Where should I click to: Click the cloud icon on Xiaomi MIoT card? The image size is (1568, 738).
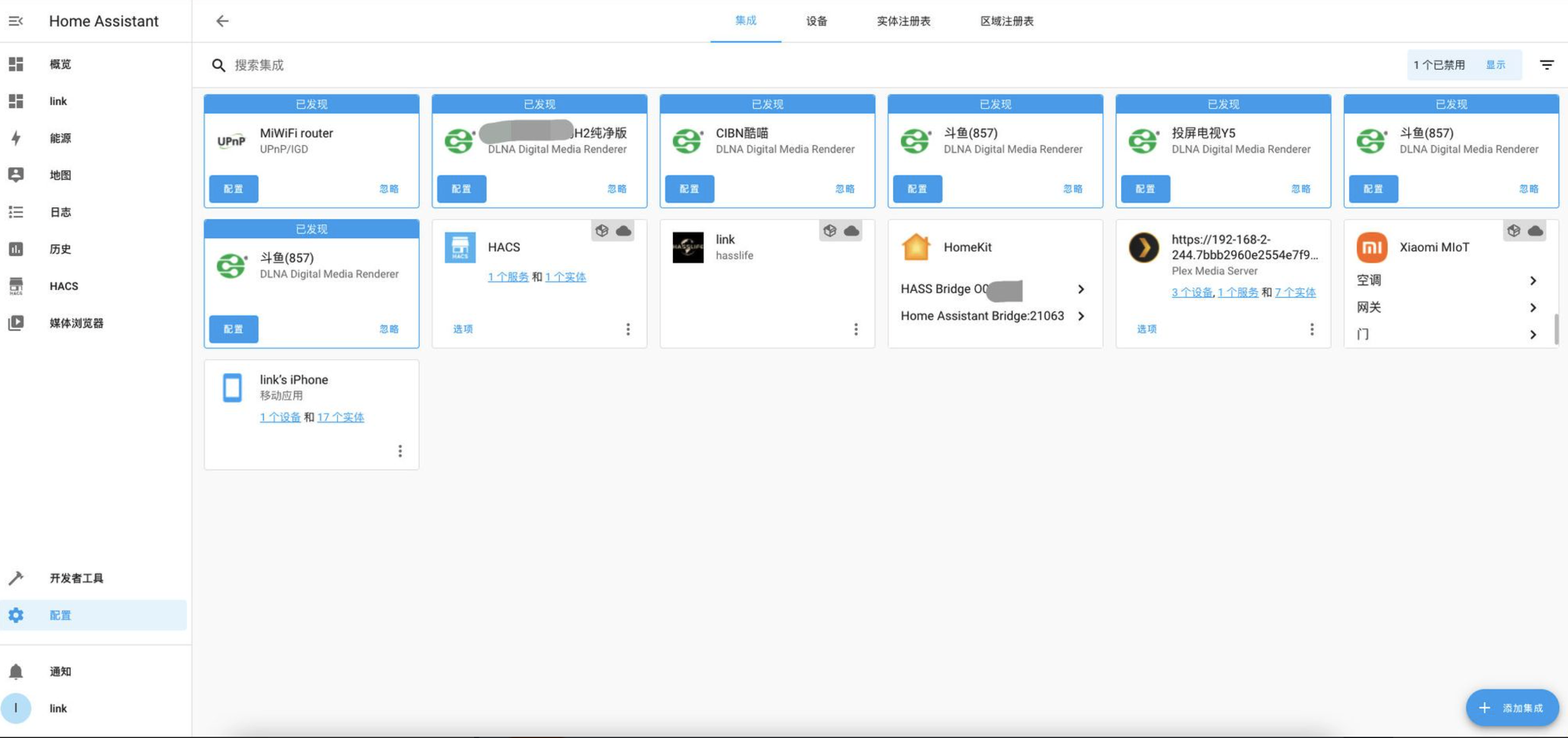coord(1535,231)
